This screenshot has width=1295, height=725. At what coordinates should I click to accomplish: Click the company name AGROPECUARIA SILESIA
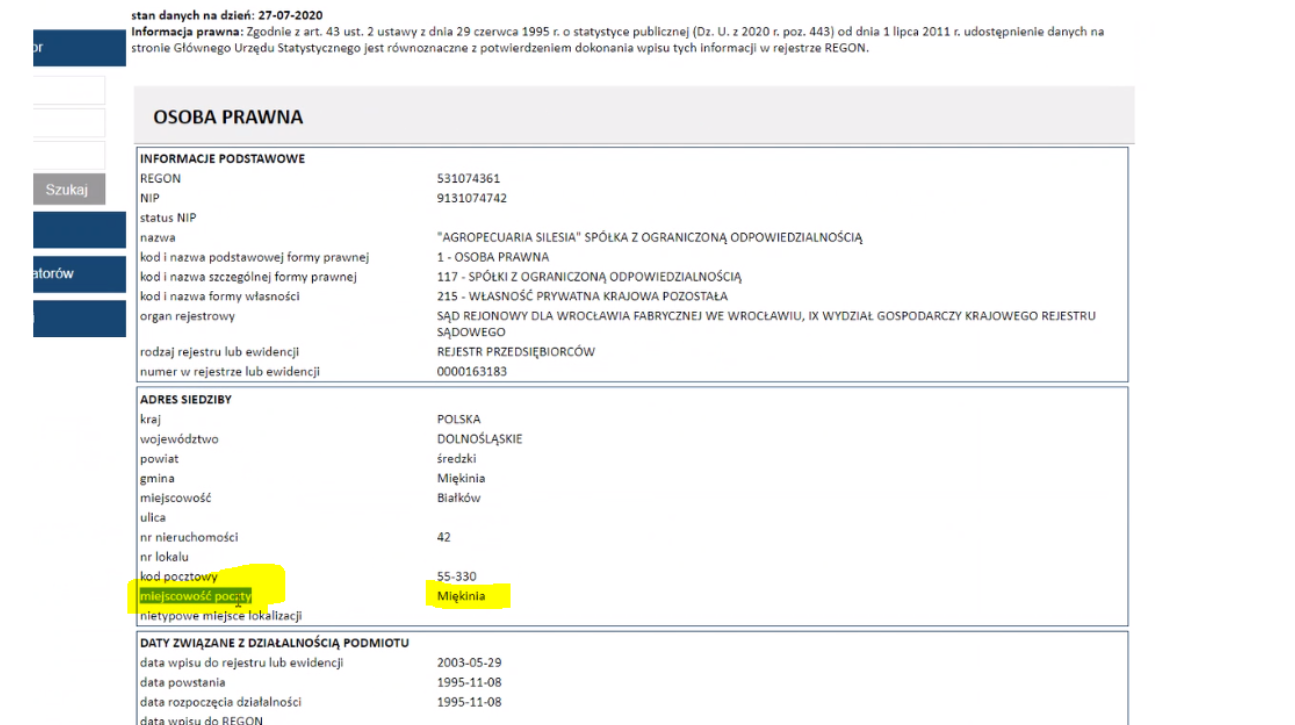tap(649, 238)
